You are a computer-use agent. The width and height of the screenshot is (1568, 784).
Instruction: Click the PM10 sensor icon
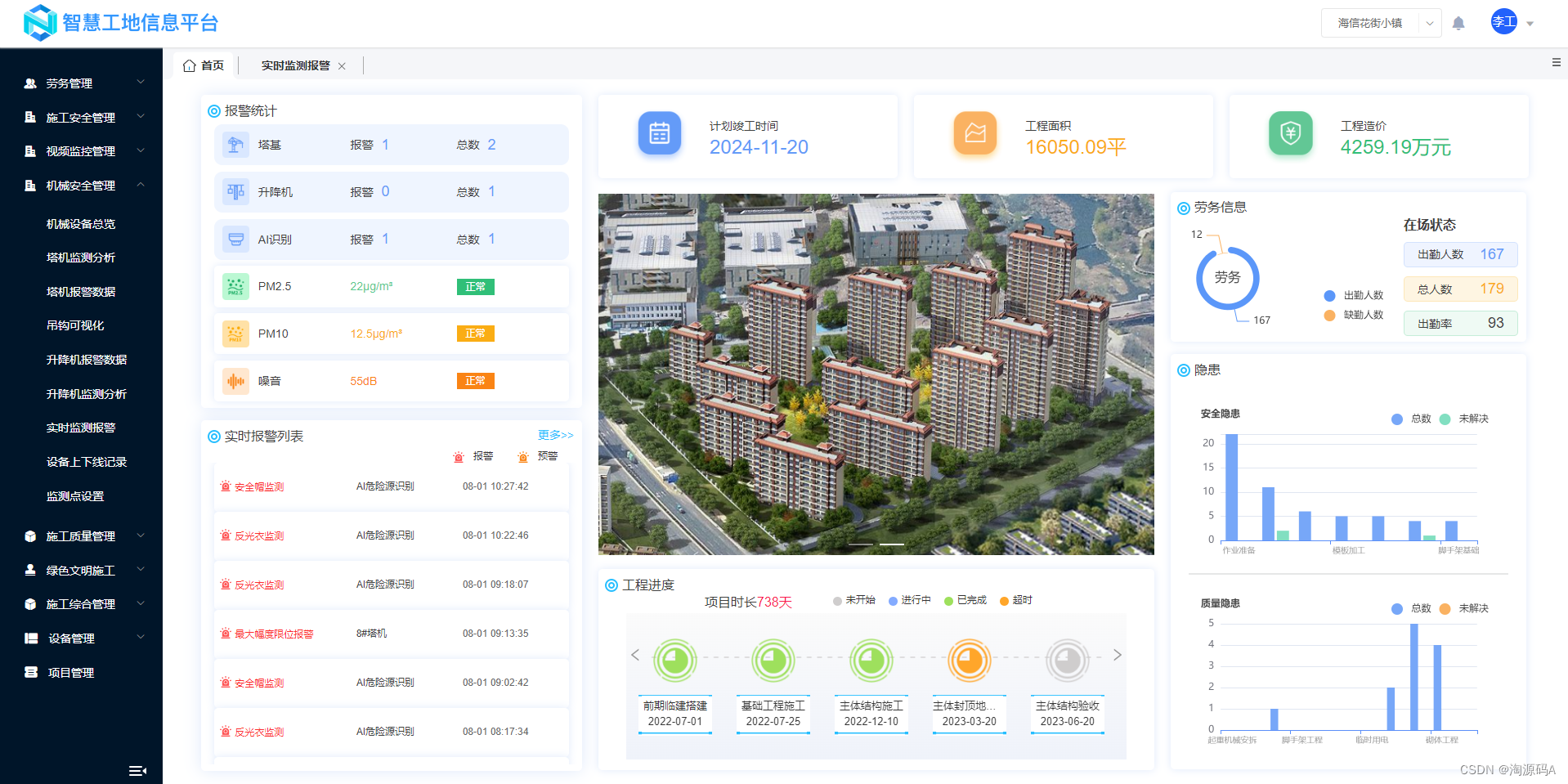click(235, 334)
